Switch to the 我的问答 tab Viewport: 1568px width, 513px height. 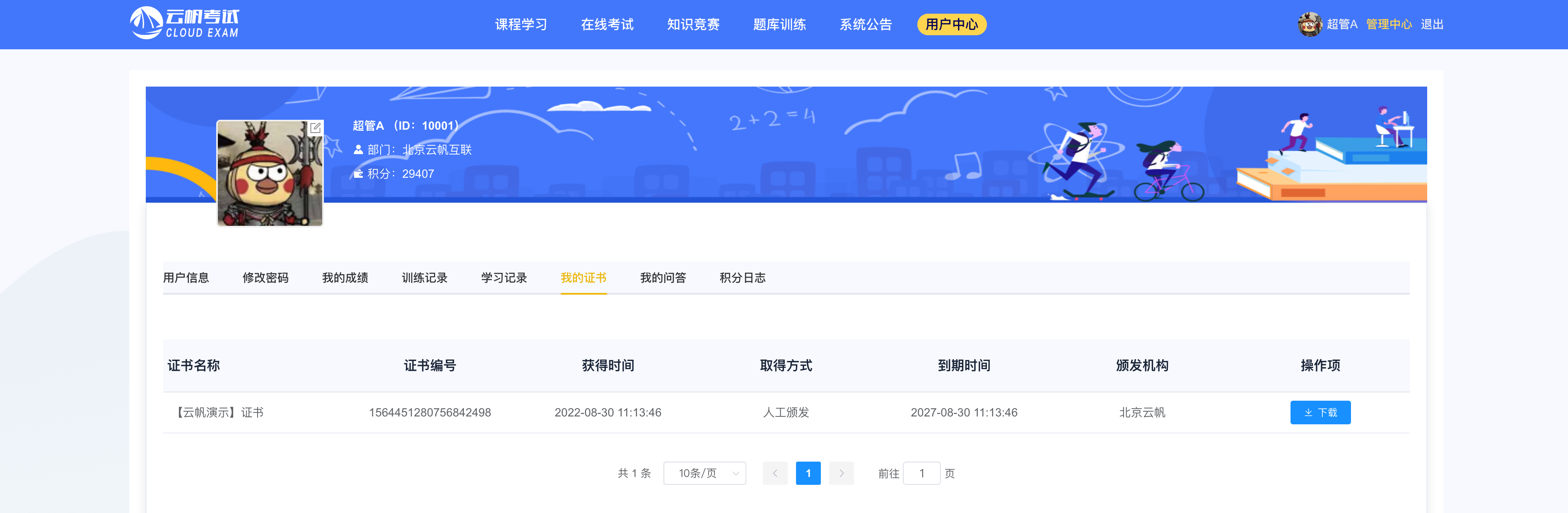pyautogui.click(x=663, y=278)
